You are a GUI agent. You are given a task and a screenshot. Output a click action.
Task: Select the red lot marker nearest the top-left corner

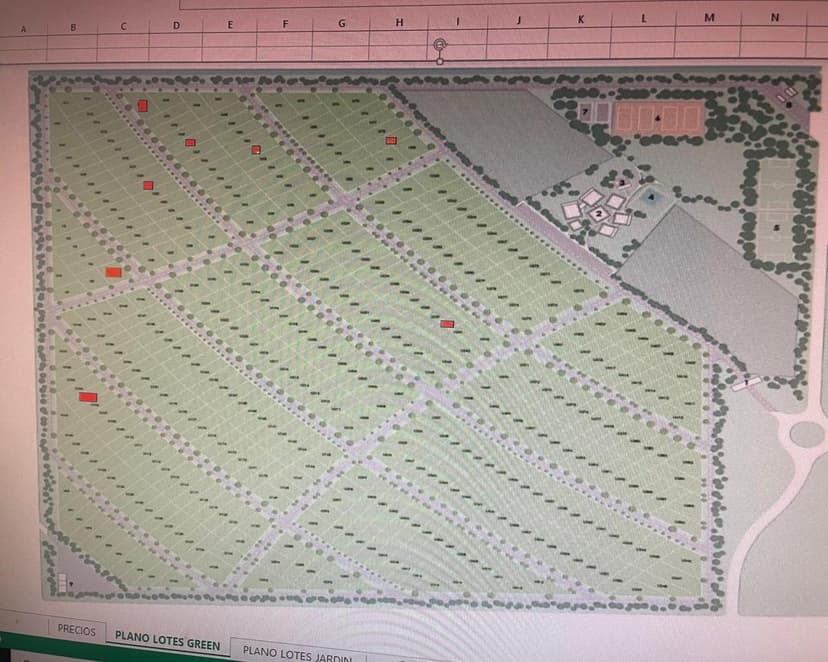point(143,105)
